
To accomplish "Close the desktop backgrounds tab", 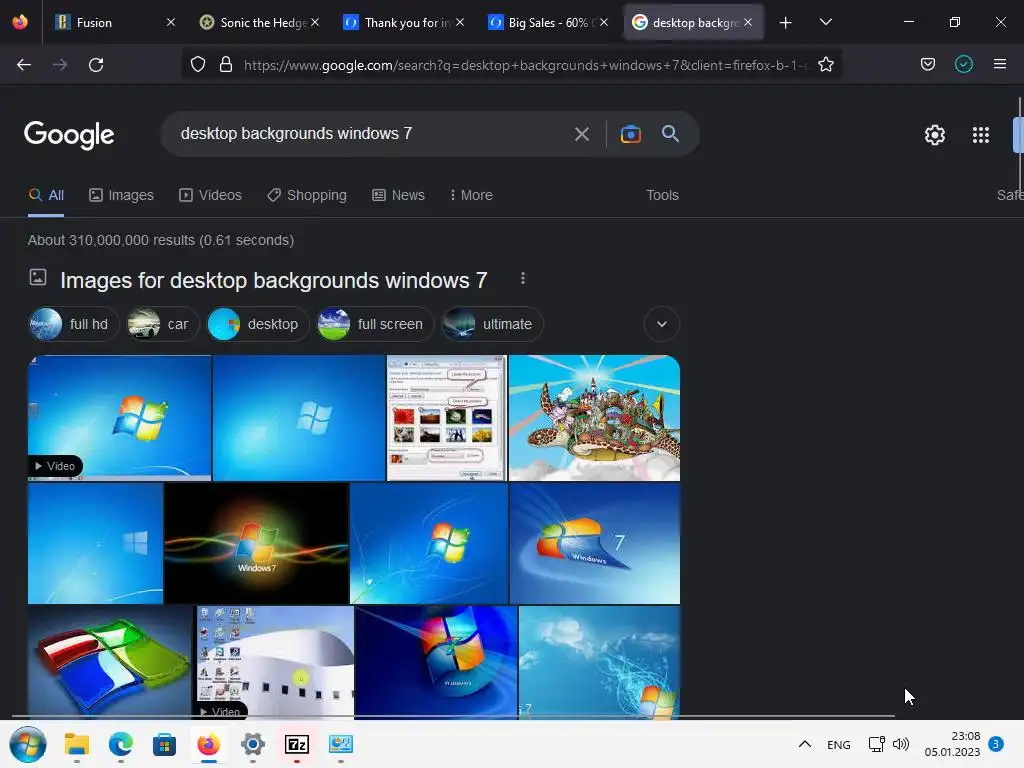I will click(748, 22).
